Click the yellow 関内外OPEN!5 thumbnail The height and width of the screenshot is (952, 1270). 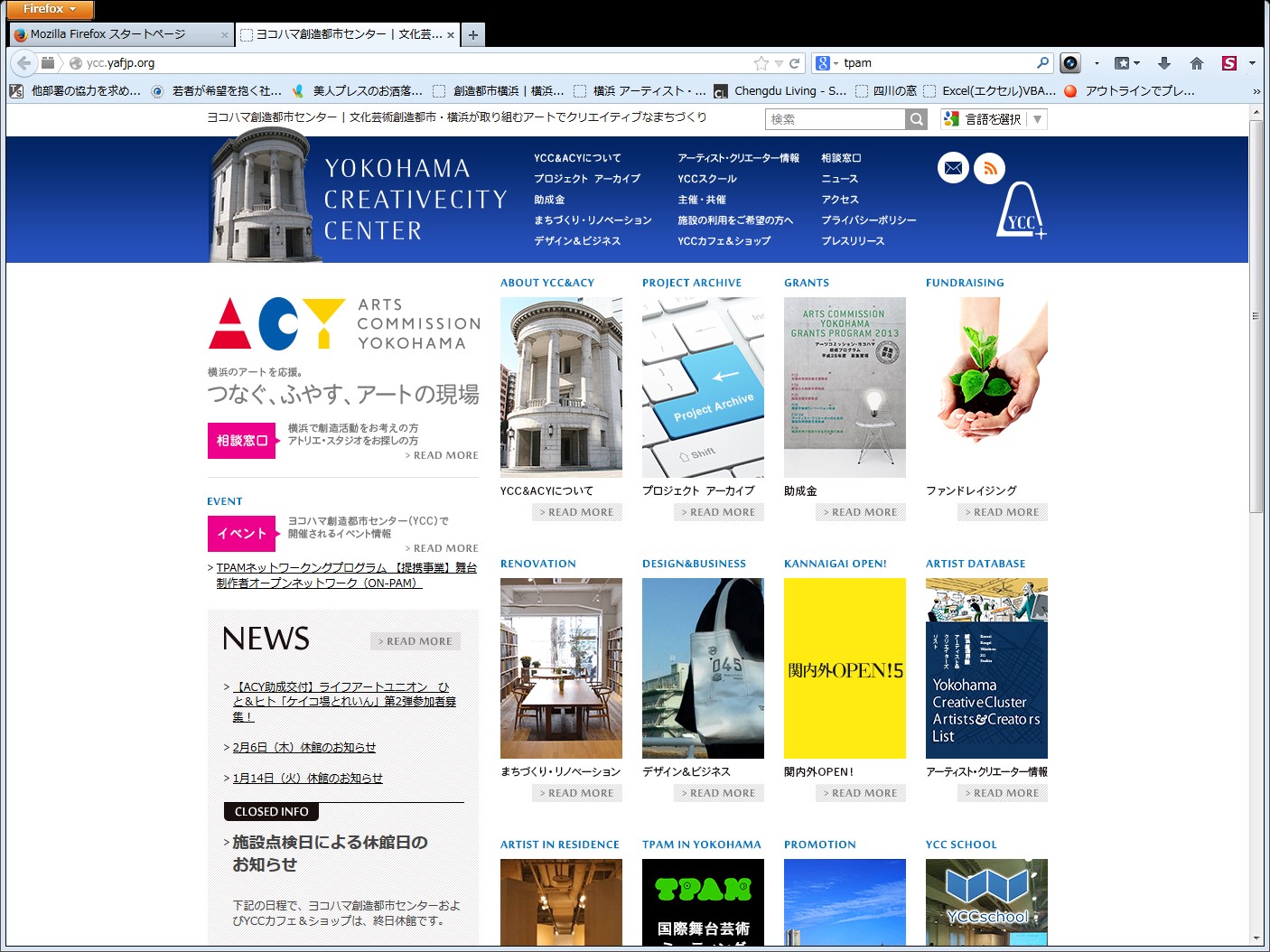pos(844,668)
